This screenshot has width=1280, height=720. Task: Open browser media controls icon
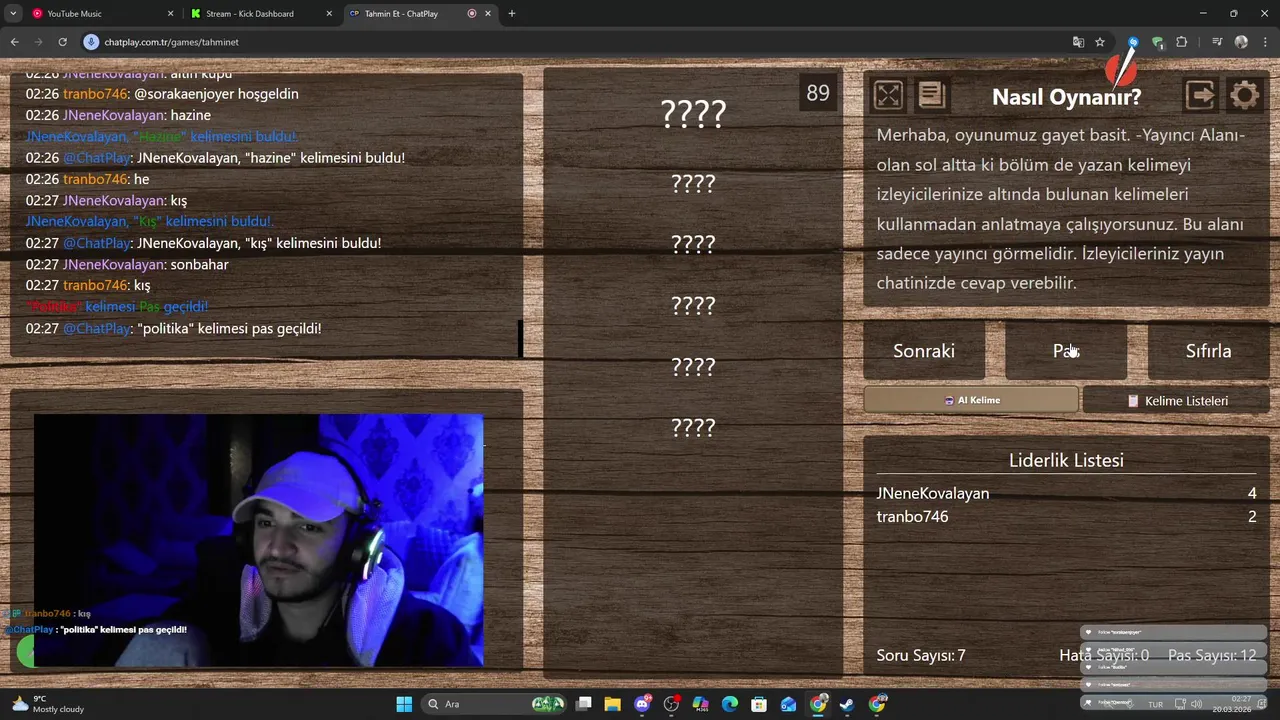coord(1217,42)
